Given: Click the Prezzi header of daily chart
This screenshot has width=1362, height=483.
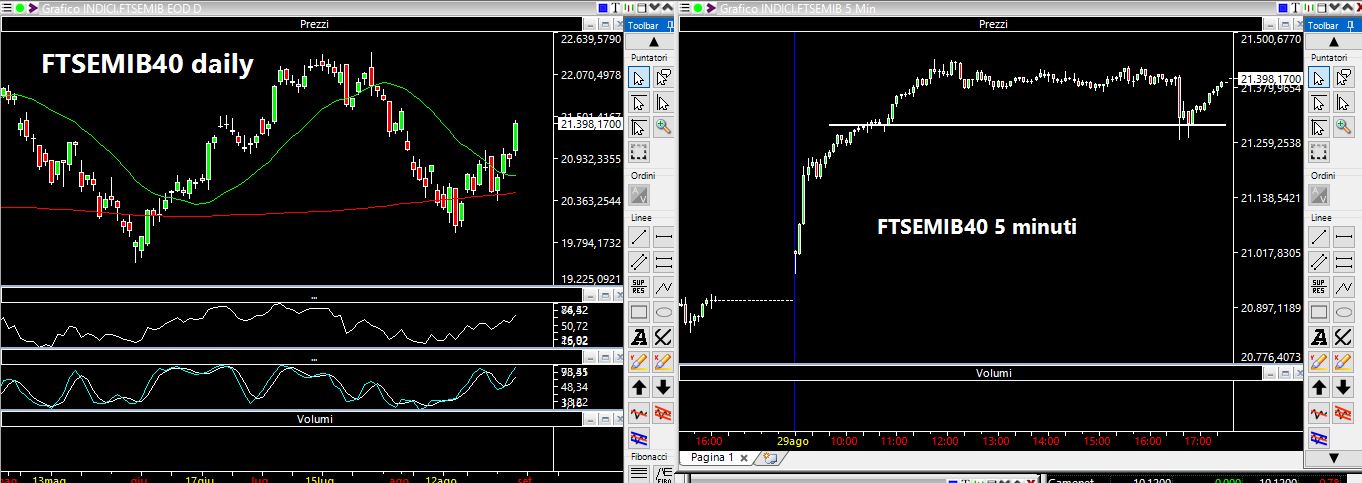Looking at the screenshot, I should [x=314, y=24].
